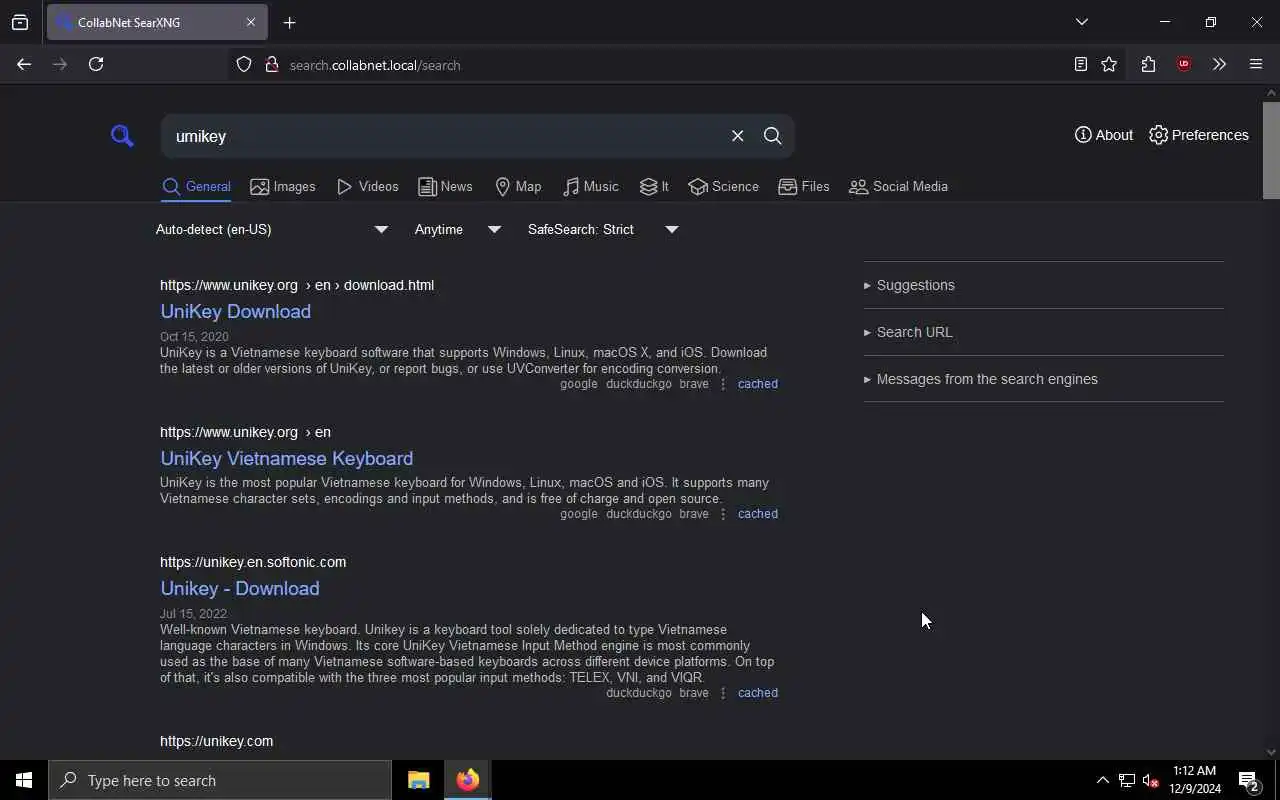1280x800 pixels.
Task: Open the notification center icon
Action: pos(1249,781)
